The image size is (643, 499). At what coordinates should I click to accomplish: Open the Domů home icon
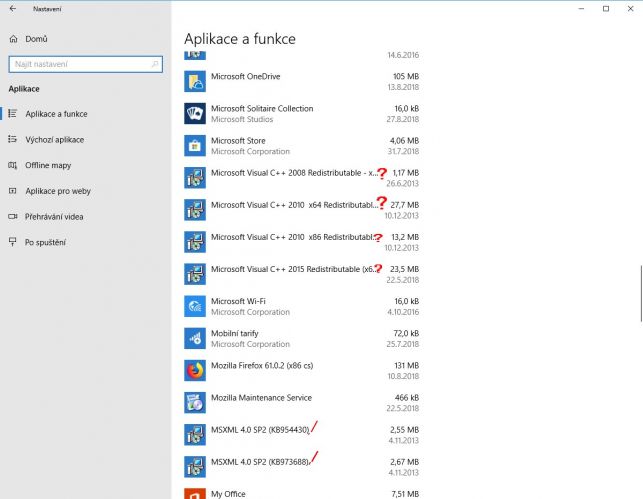coord(14,39)
